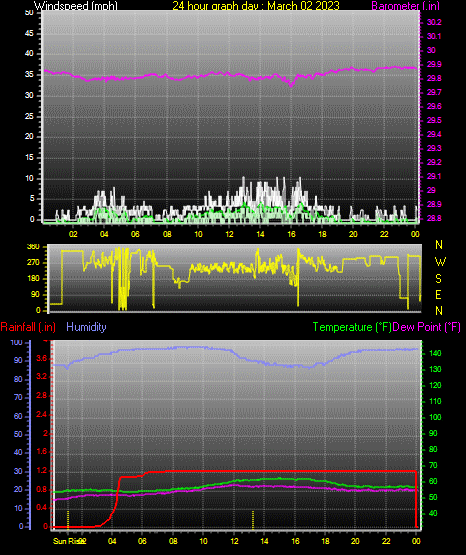The height and width of the screenshot is (555, 466).
Task: Click the 3.6 value on the rainfall axis
Action: [42, 359]
